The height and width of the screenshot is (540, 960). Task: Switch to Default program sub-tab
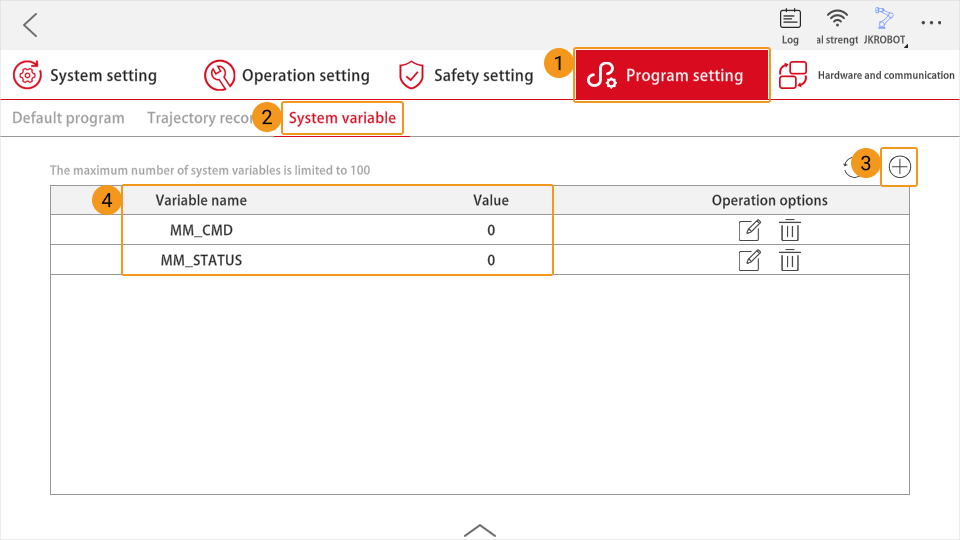click(x=68, y=118)
